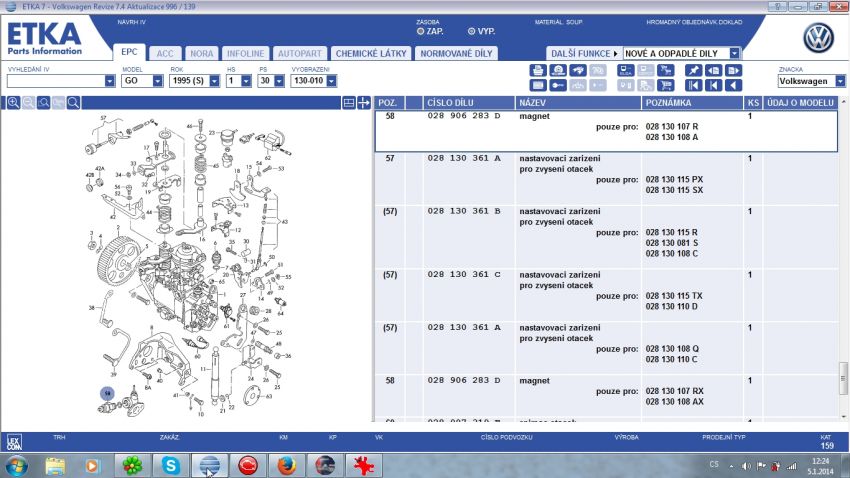Open the ICQ flower icon in the taskbar
Image resolution: width=850 pixels, height=478 pixels.
pos(132,466)
